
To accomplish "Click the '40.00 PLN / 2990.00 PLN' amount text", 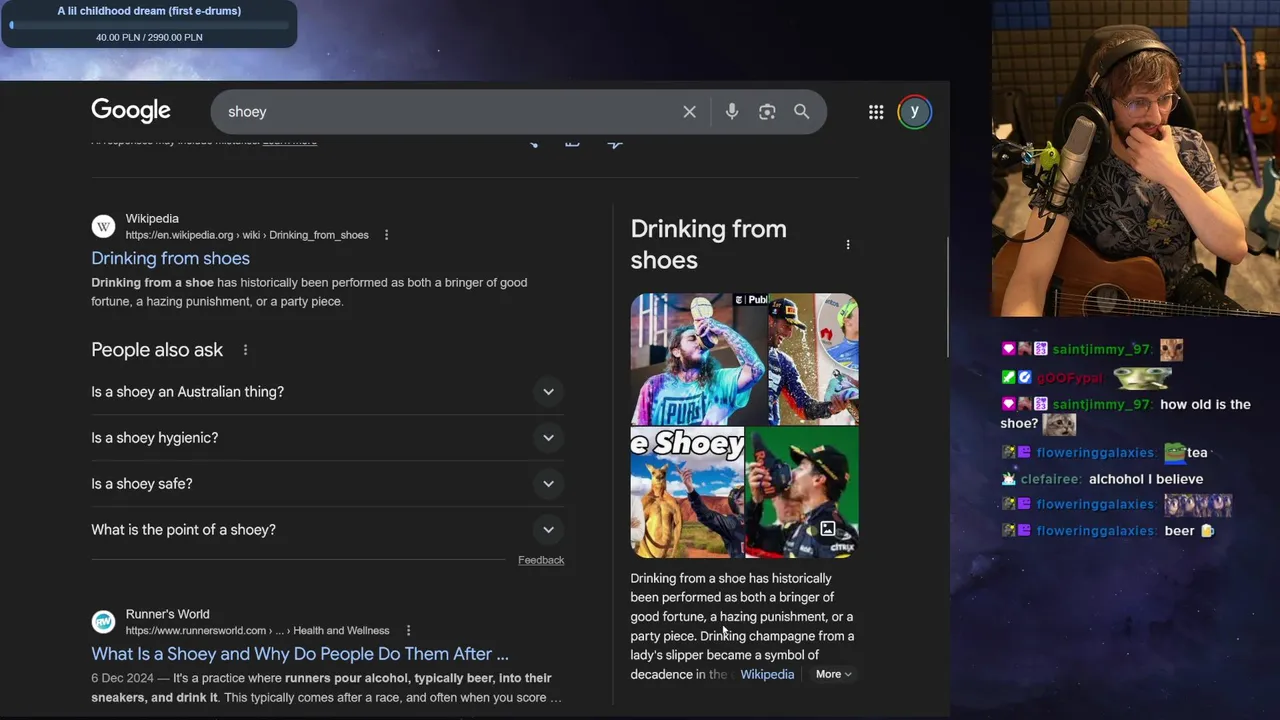I will coord(149,37).
